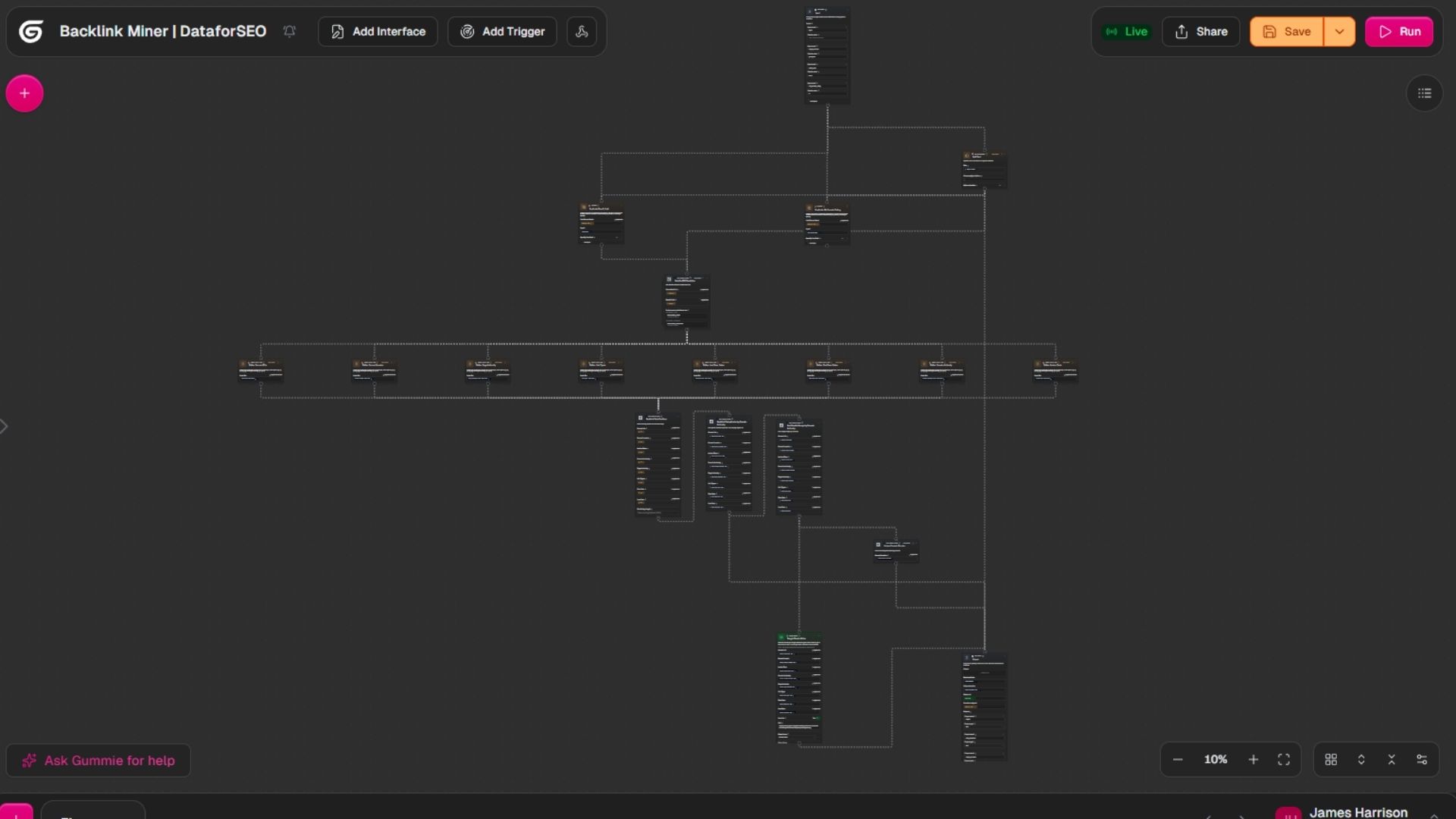
Task: Zoom out with the minus button
Action: (x=1178, y=760)
